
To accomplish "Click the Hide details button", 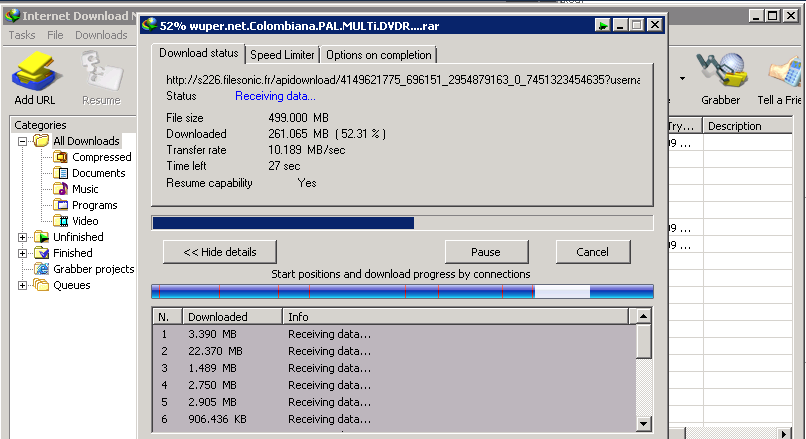I will click(x=220, y=252).
